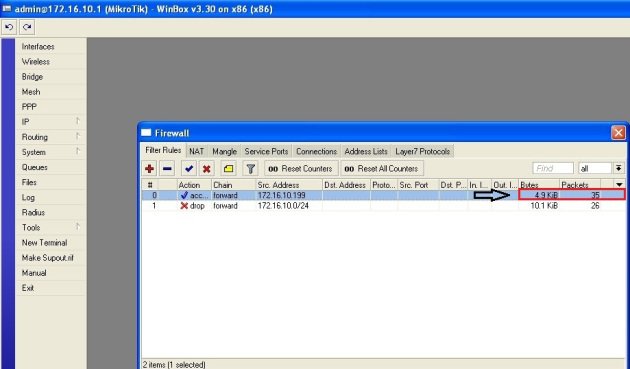The width and height of the screenshot is (630, 369).
Task: Open the Address Lists tab
Action: [366, 152]
